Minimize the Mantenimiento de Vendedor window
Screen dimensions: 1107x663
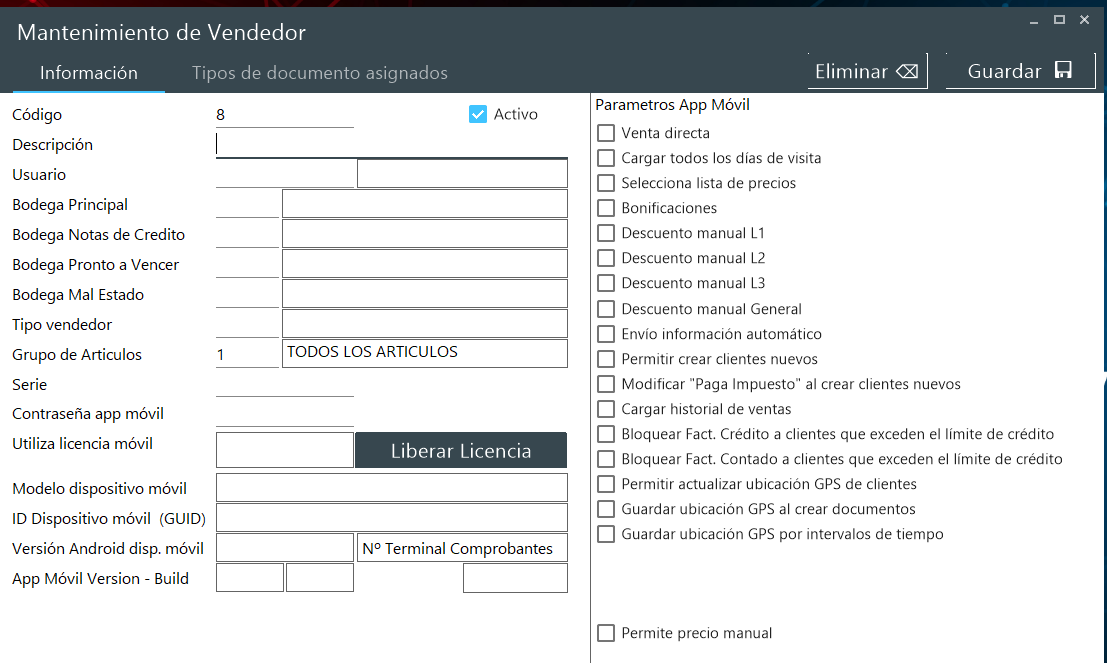(x=1034, y=20)
